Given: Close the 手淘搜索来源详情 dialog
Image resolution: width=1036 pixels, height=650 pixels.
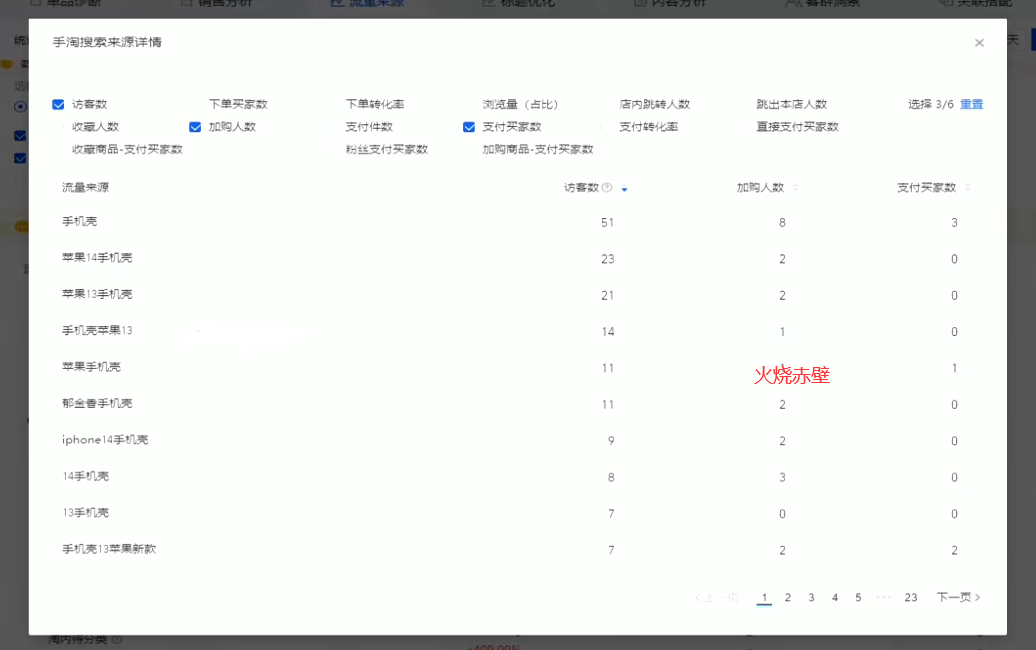Looking at the screenshot, I should tap(979, 43).
